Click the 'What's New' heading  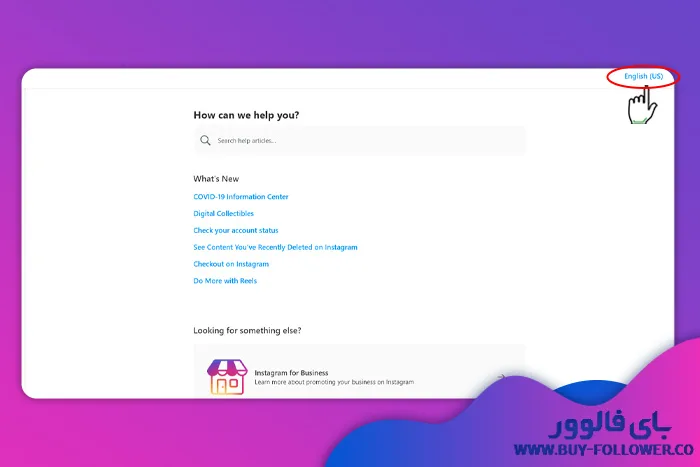(216, 179)
